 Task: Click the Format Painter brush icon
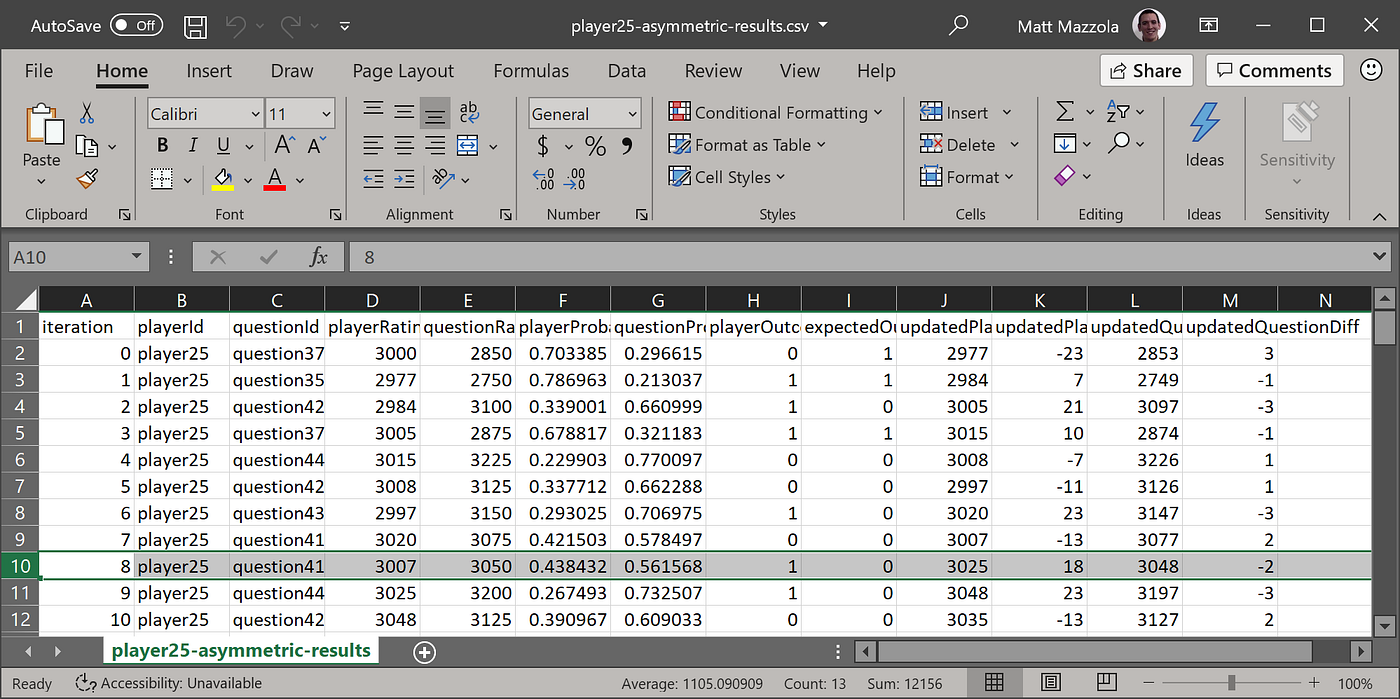click(87, 179)
